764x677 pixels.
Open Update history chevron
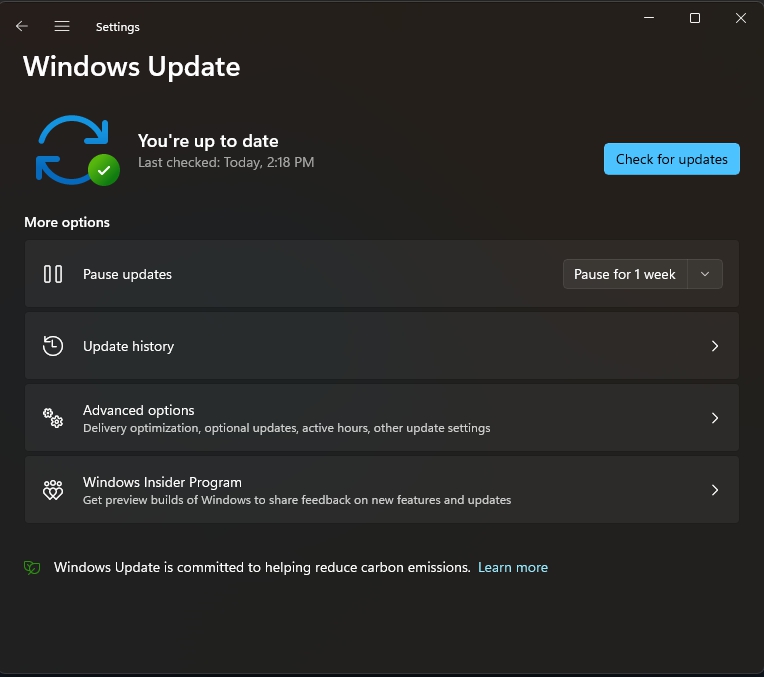coord(715,346)
